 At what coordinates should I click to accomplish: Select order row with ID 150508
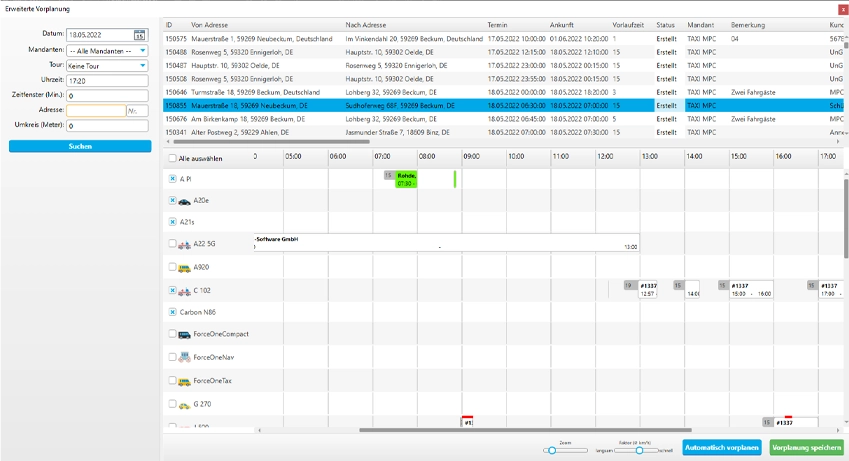tap(503, 79)
